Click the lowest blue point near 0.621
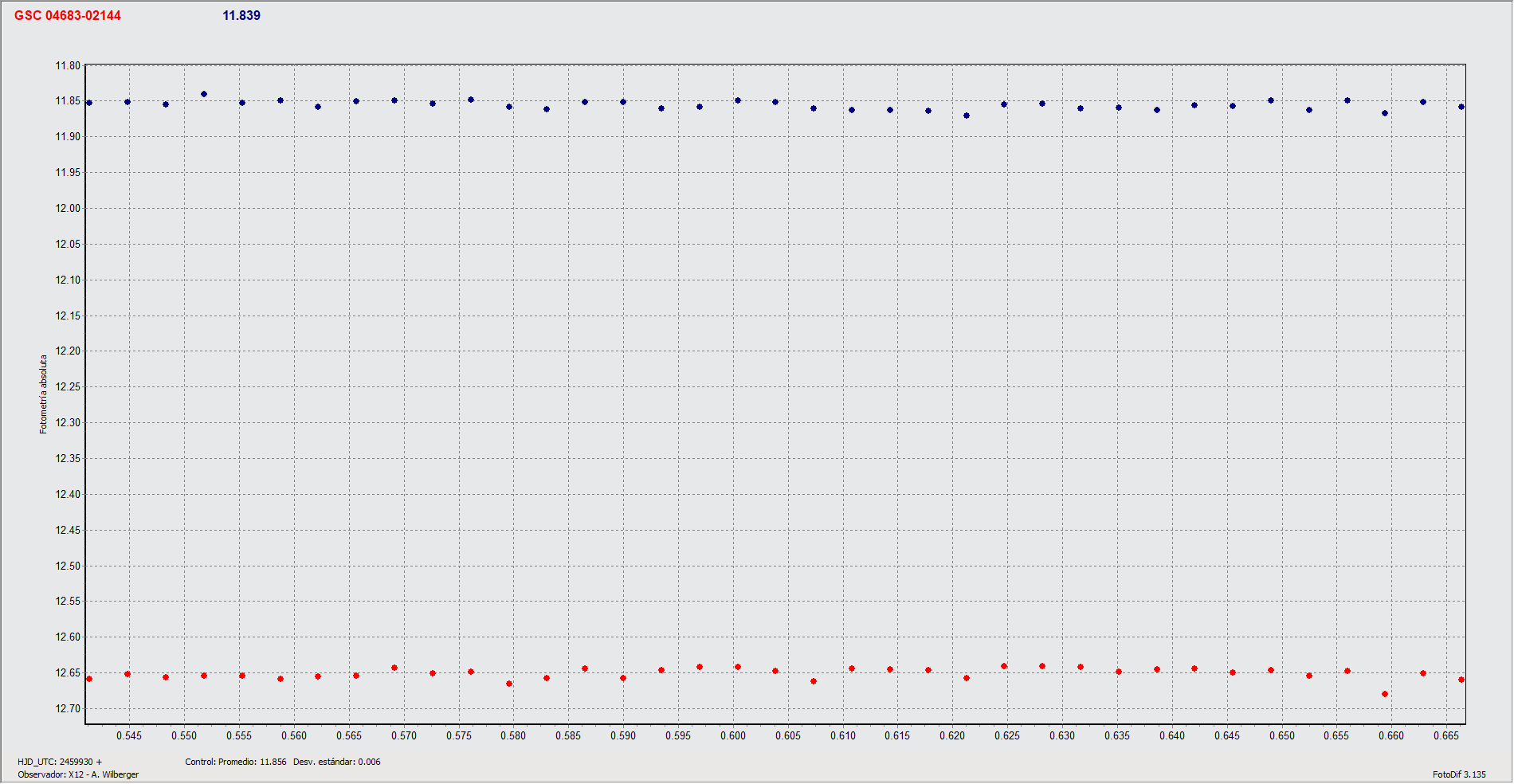 tap(967, 116)
